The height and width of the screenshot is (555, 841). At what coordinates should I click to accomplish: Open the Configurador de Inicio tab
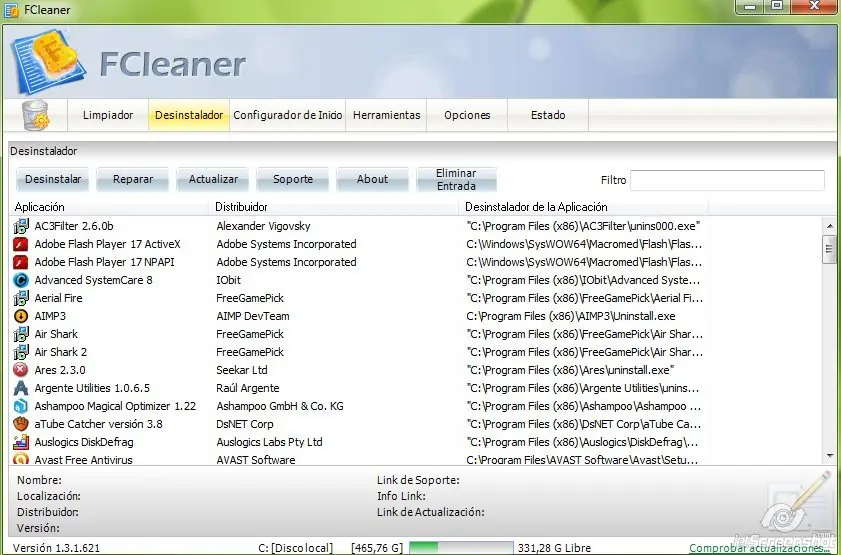pos(287,115)
